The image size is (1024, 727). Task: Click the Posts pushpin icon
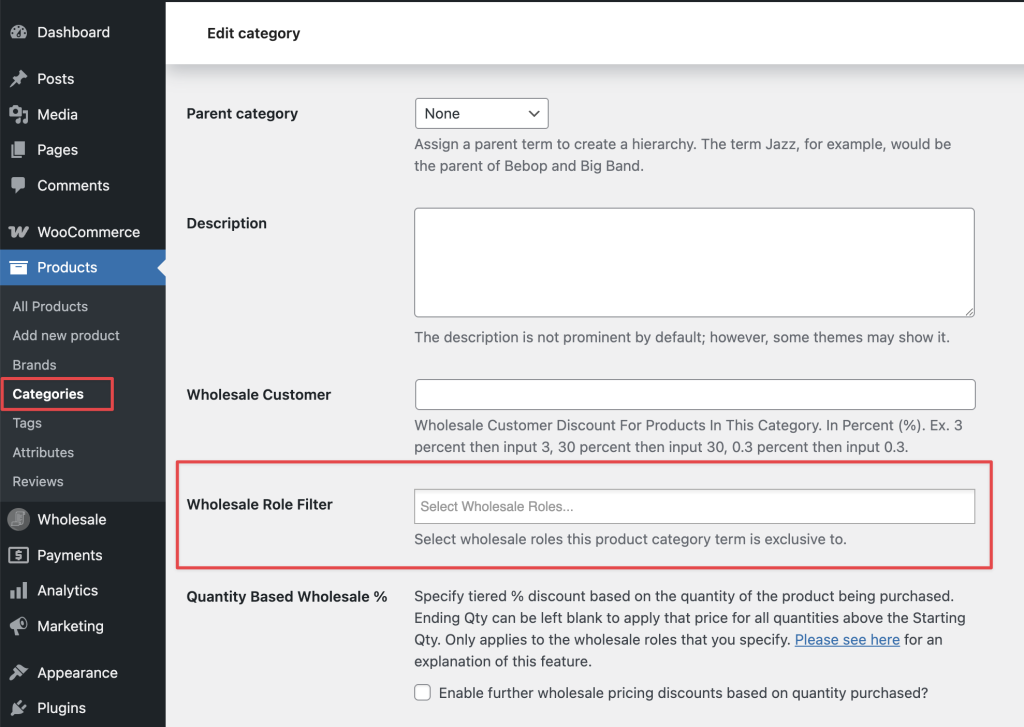(x=19, y=78)
